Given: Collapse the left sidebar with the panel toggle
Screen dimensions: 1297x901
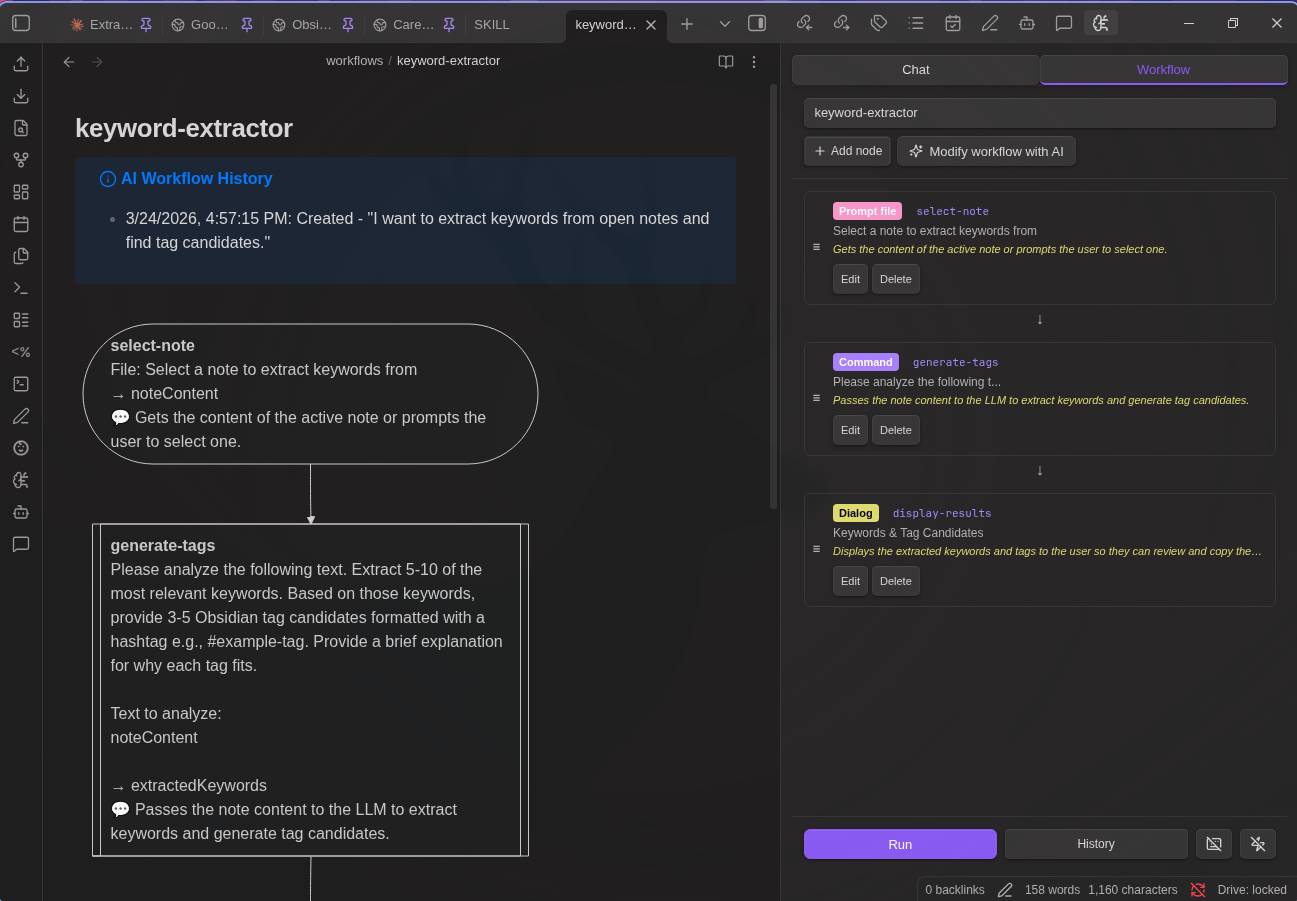Looking at the screenshot, I should click(x=20, y=22).
